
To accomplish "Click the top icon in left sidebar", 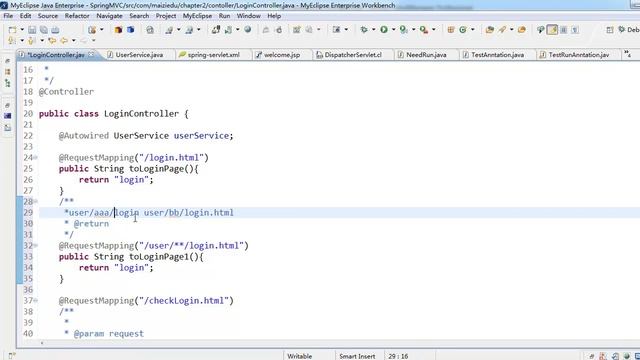I will [x=7, y=61].
